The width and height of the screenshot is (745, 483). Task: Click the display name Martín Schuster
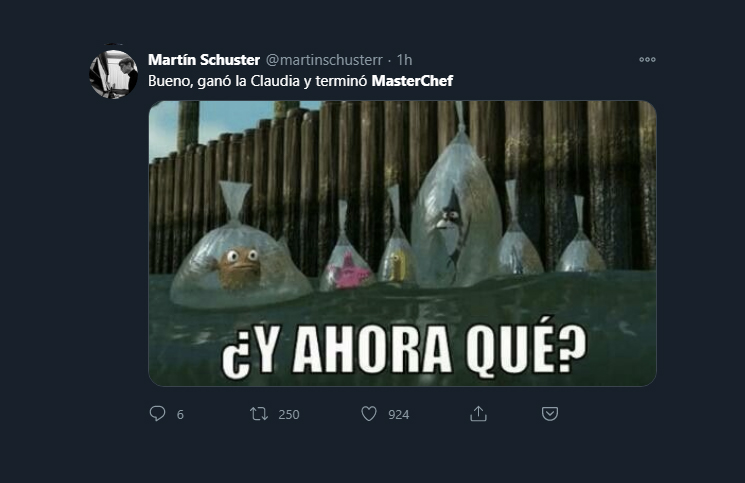click(x=204, y=60)
